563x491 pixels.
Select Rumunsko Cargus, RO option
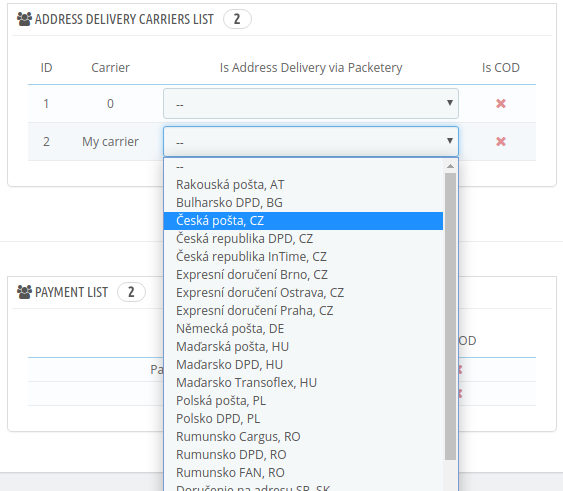[x=303, y=436]
